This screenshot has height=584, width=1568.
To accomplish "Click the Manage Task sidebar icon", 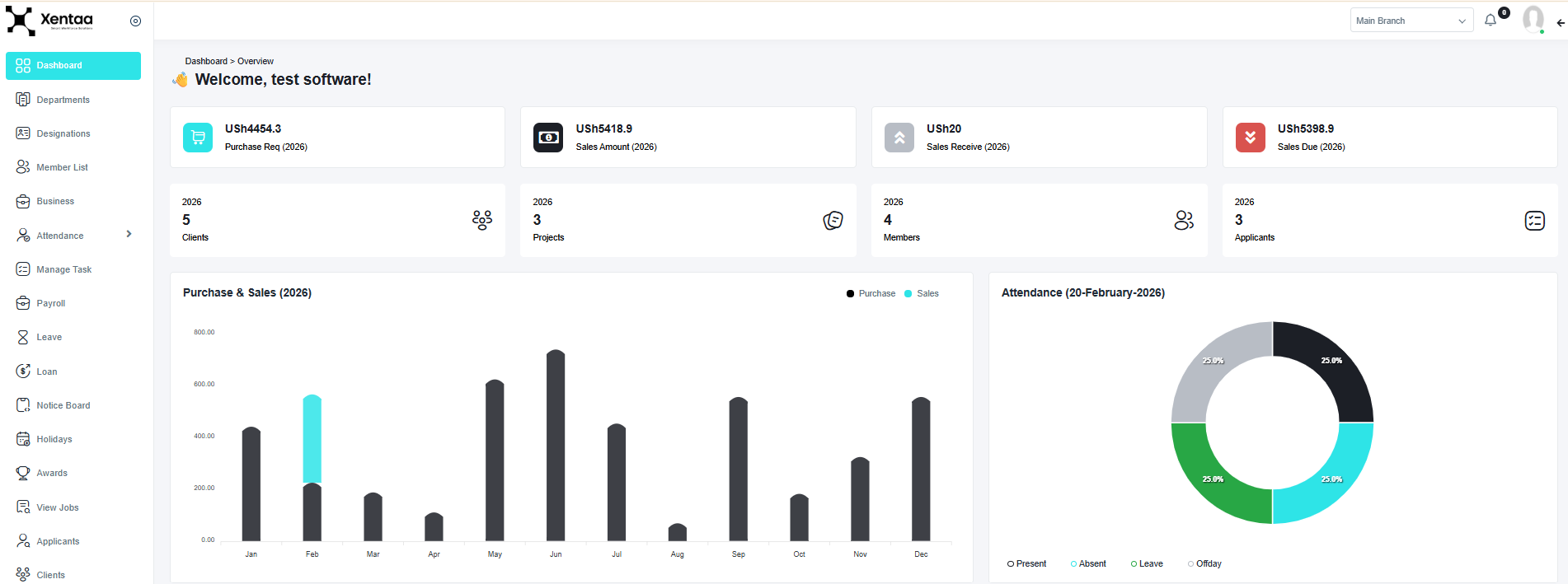I will [23, 269].
